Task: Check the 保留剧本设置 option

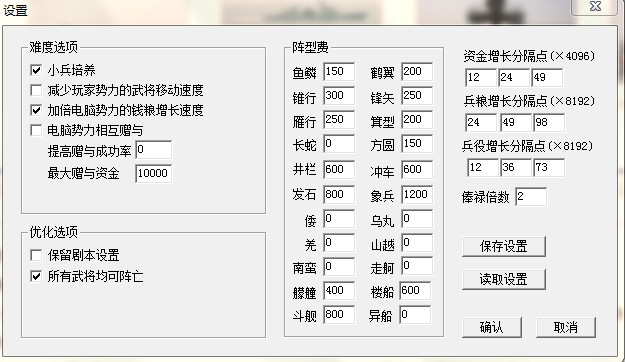Action: (36, 255)
